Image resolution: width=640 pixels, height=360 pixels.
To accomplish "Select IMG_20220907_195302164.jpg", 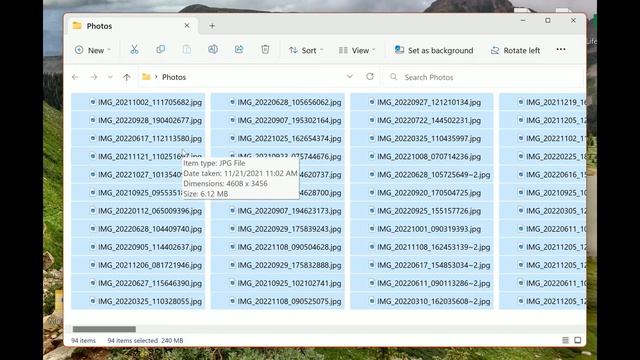I will pyautogui.click(x=278, y=120).
